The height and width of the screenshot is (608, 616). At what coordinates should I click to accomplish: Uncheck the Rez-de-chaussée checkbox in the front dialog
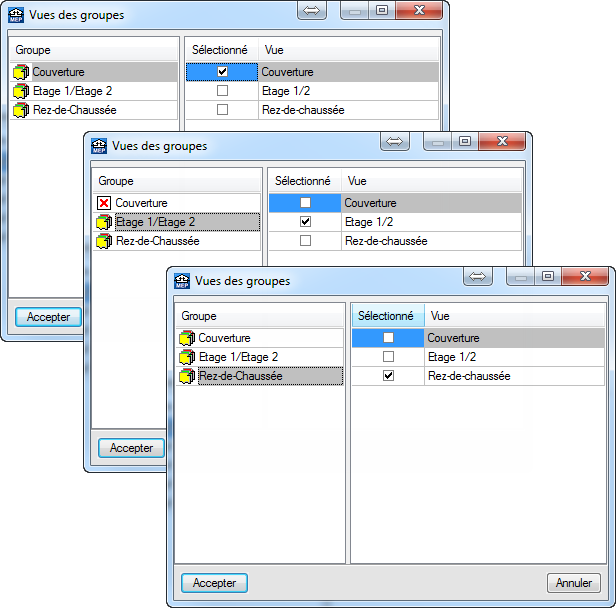388,376
